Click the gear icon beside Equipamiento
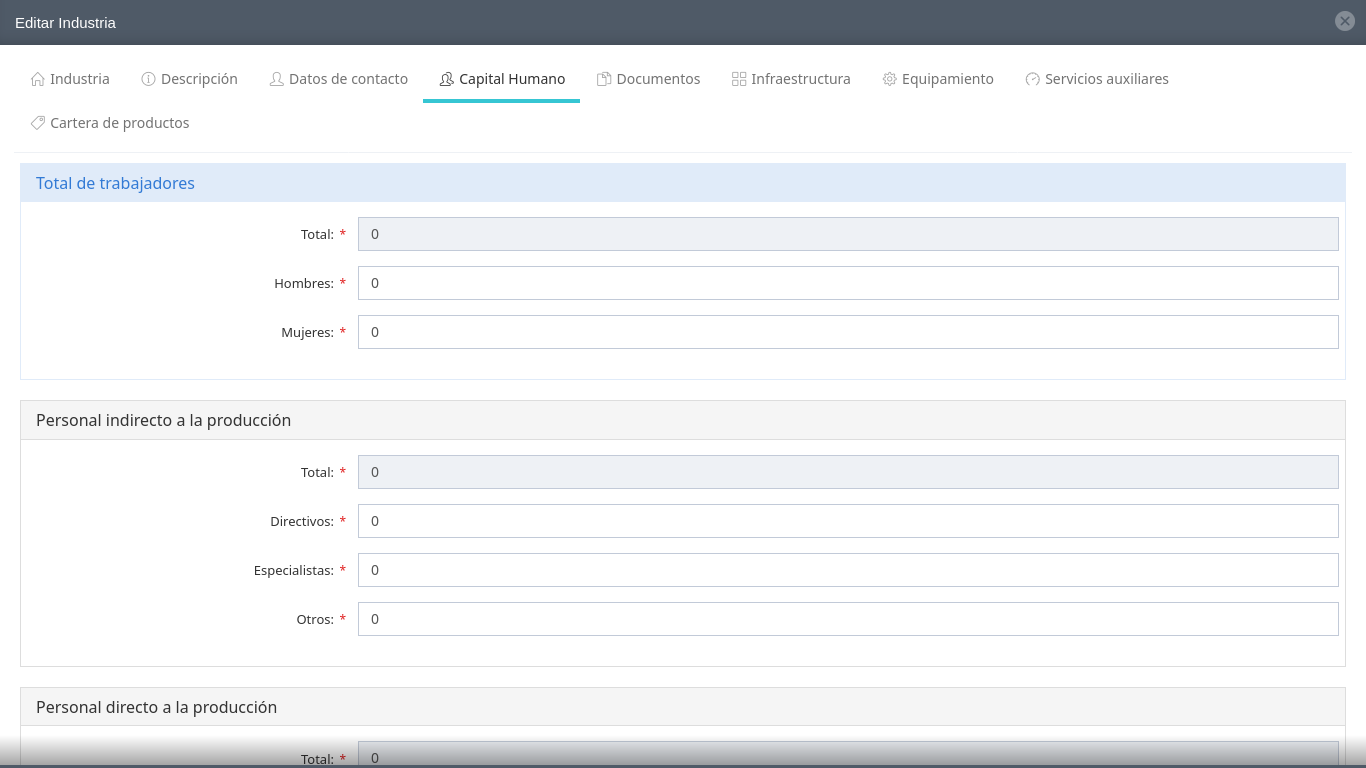 coord(890,79)
